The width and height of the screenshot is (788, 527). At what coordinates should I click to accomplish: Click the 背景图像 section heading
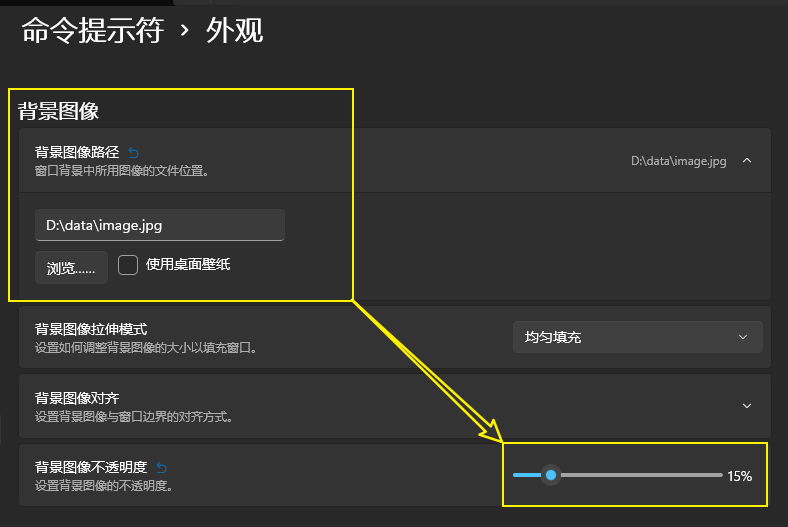(58, 111)
